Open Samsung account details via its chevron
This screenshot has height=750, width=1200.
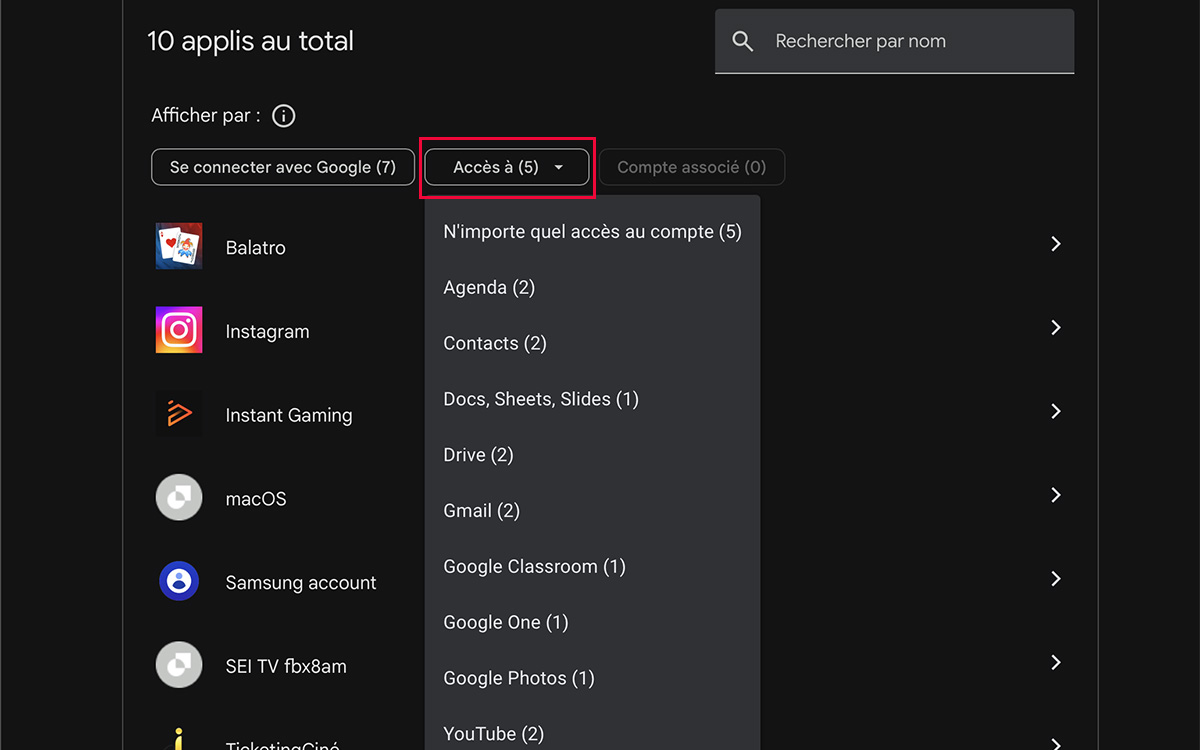pos(1055,579)
